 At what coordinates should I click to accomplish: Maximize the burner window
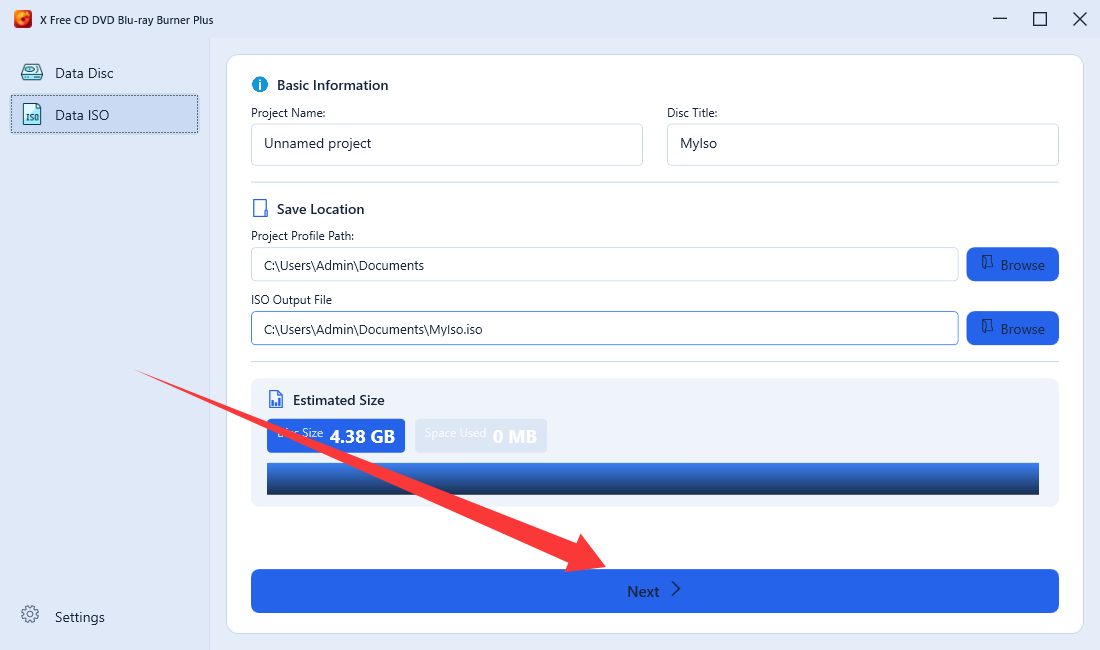1040,19
